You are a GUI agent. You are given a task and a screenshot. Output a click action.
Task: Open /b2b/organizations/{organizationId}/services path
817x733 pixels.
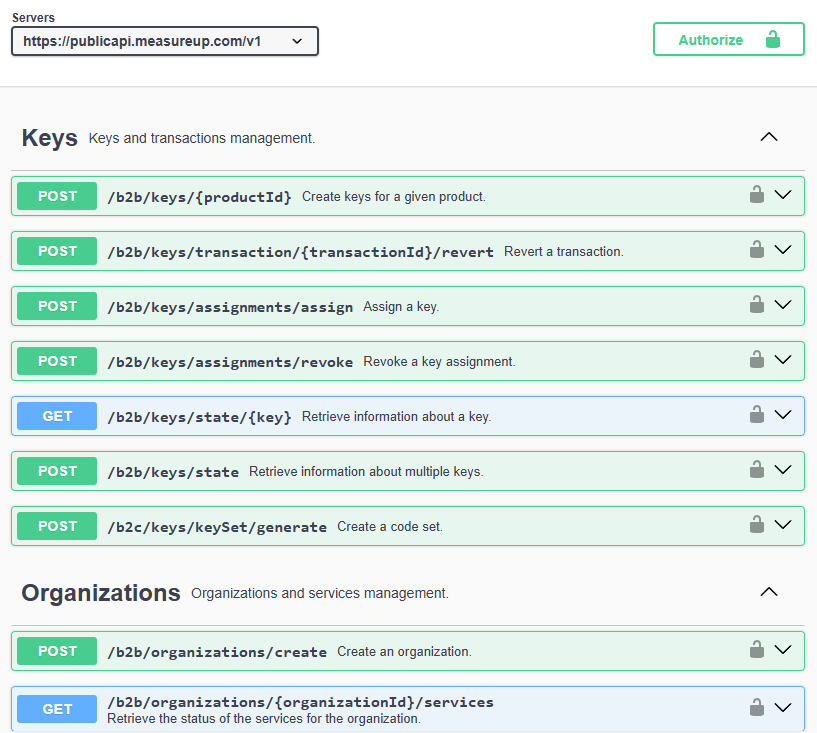coord(300,702)
